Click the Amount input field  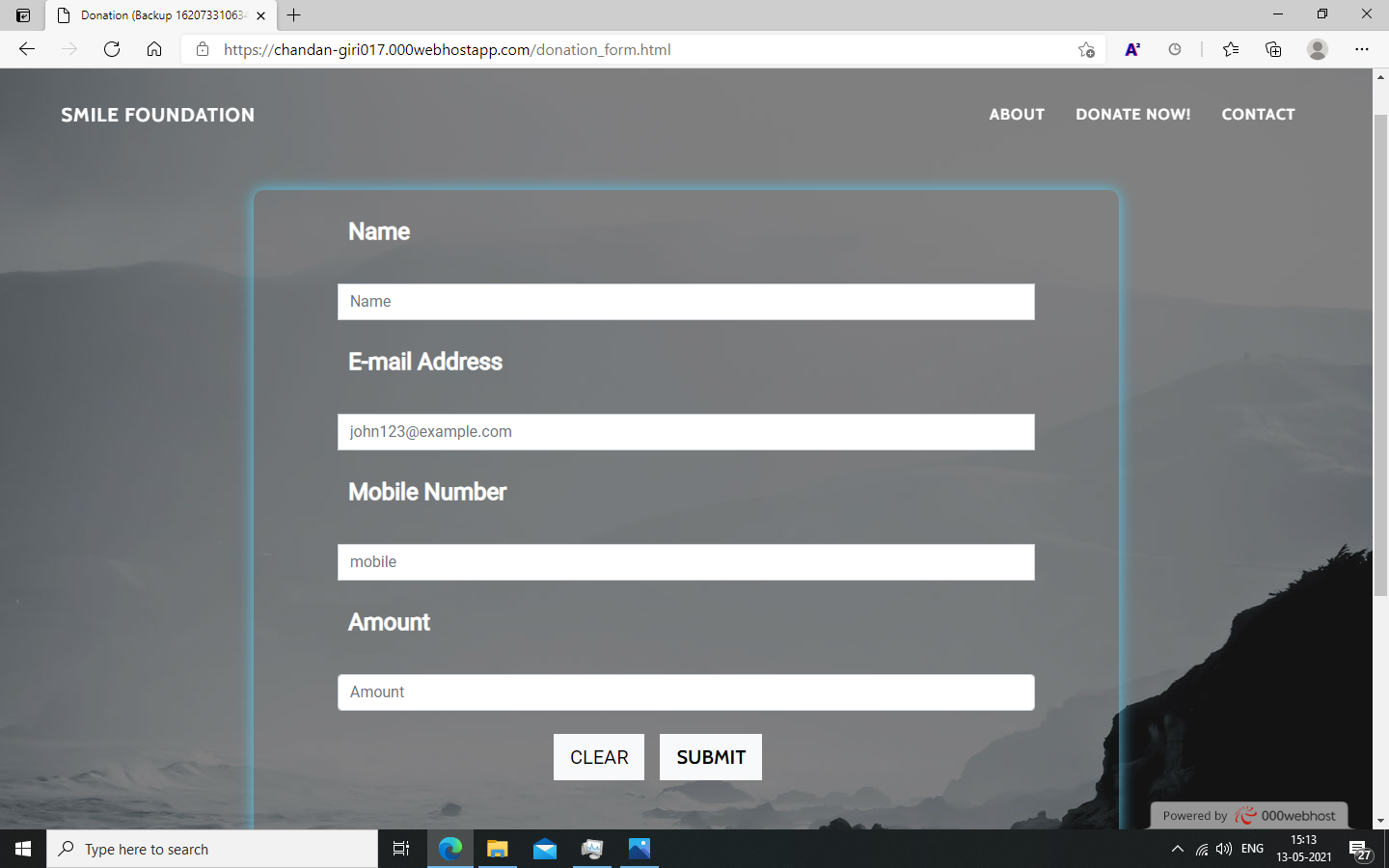[x=686, y=692]
